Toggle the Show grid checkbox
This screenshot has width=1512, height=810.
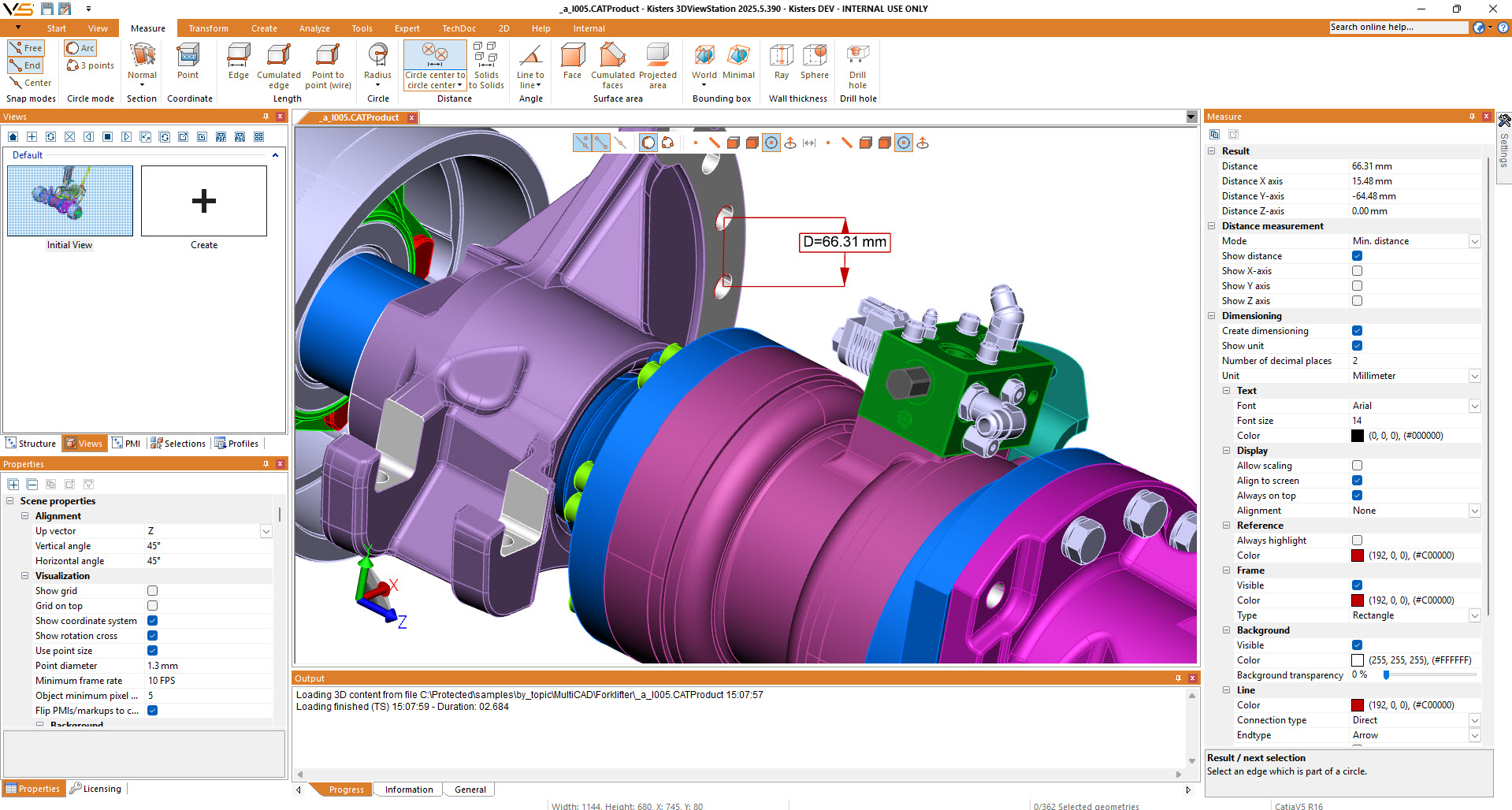coord(153,591)
